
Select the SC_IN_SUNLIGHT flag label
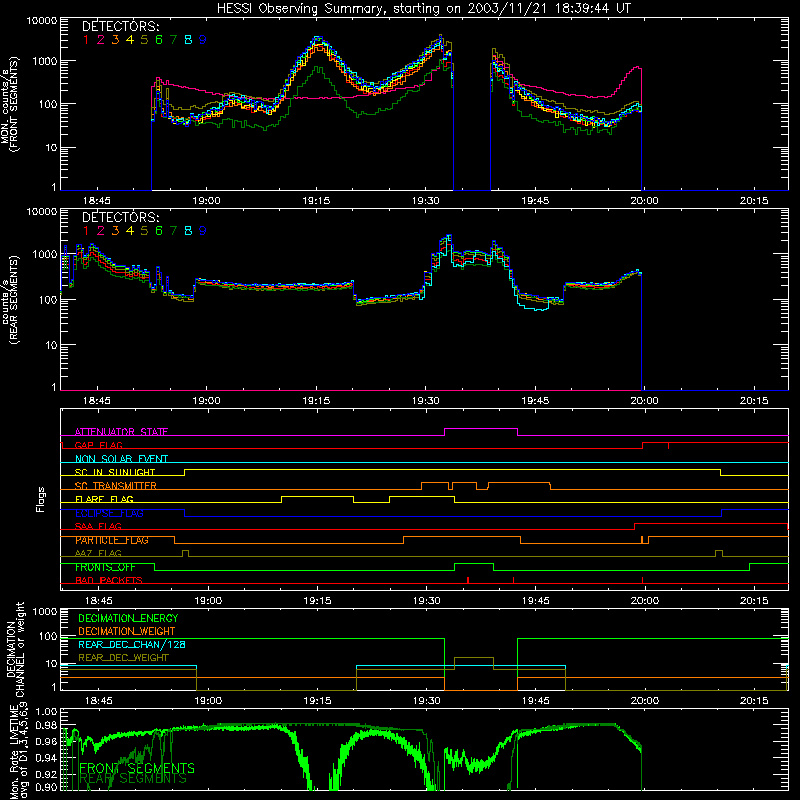pos(115,472)
